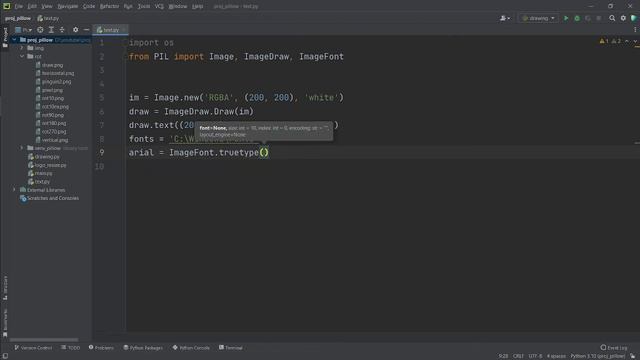The width and height of the screenshot is (640, 360).
Task: Open IDE settings gear in top toolbar
Action: pos(623,18)
